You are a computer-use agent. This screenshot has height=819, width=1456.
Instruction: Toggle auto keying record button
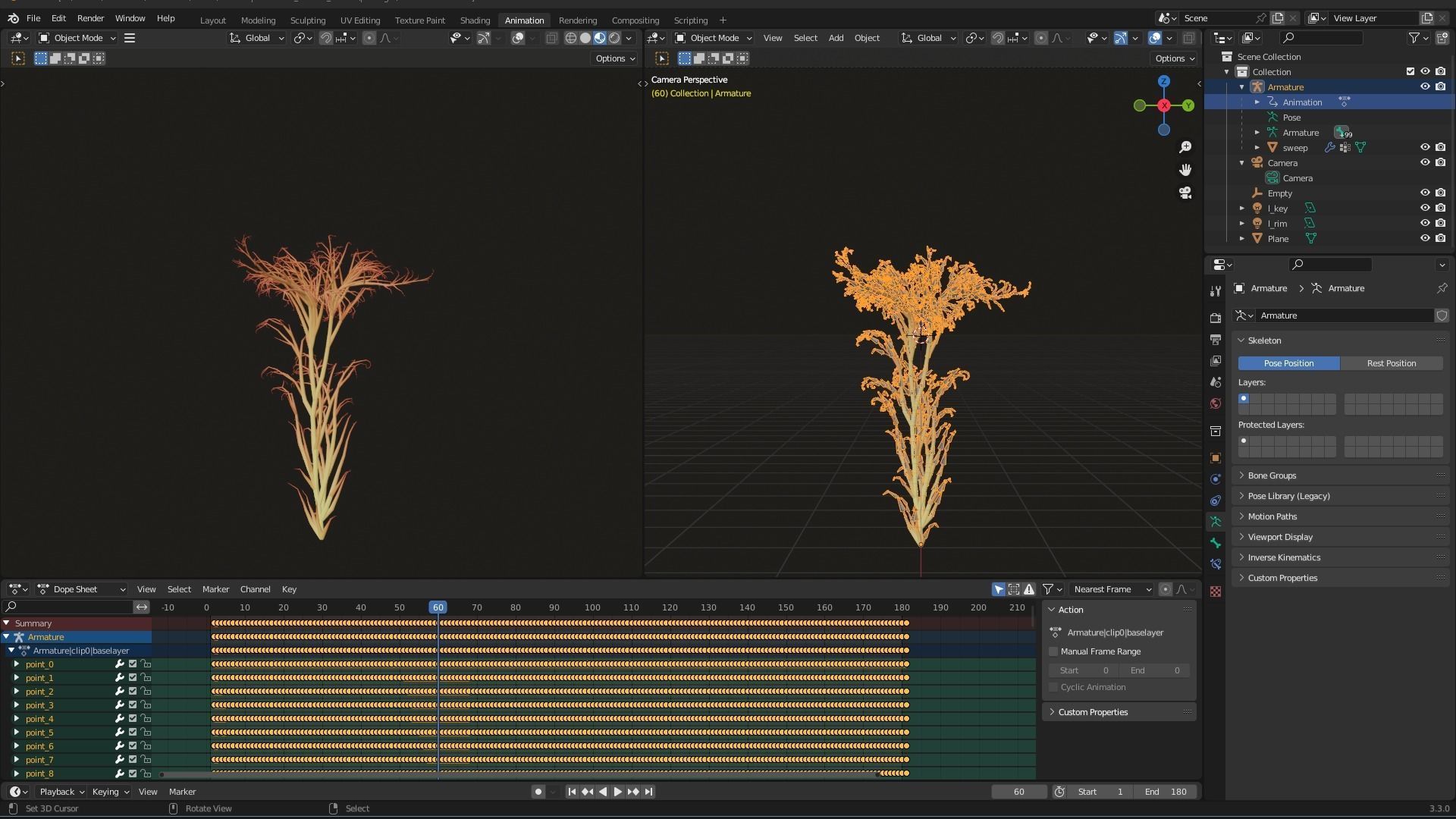coord(538,792)
